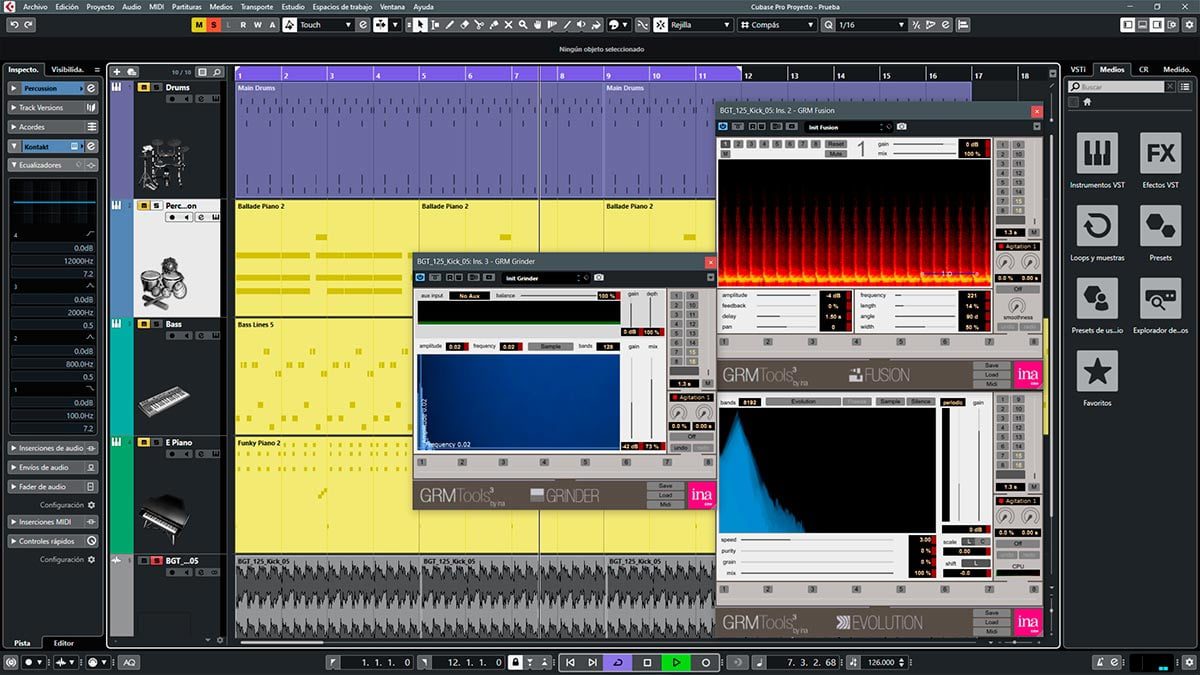Open Archivo menu
Image resolution: width=1200 pixels, height=675 pixels.
(35, 6)
